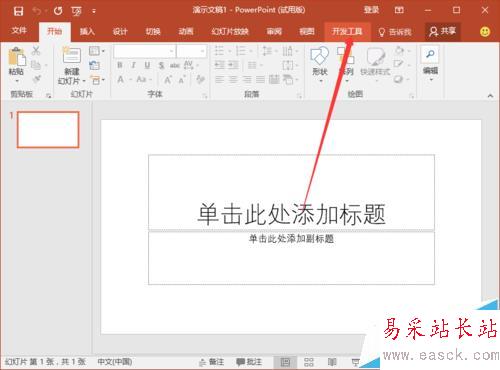
Task: Toggle Align Left paragraph alignment
Action: click(x=219, y=80)
